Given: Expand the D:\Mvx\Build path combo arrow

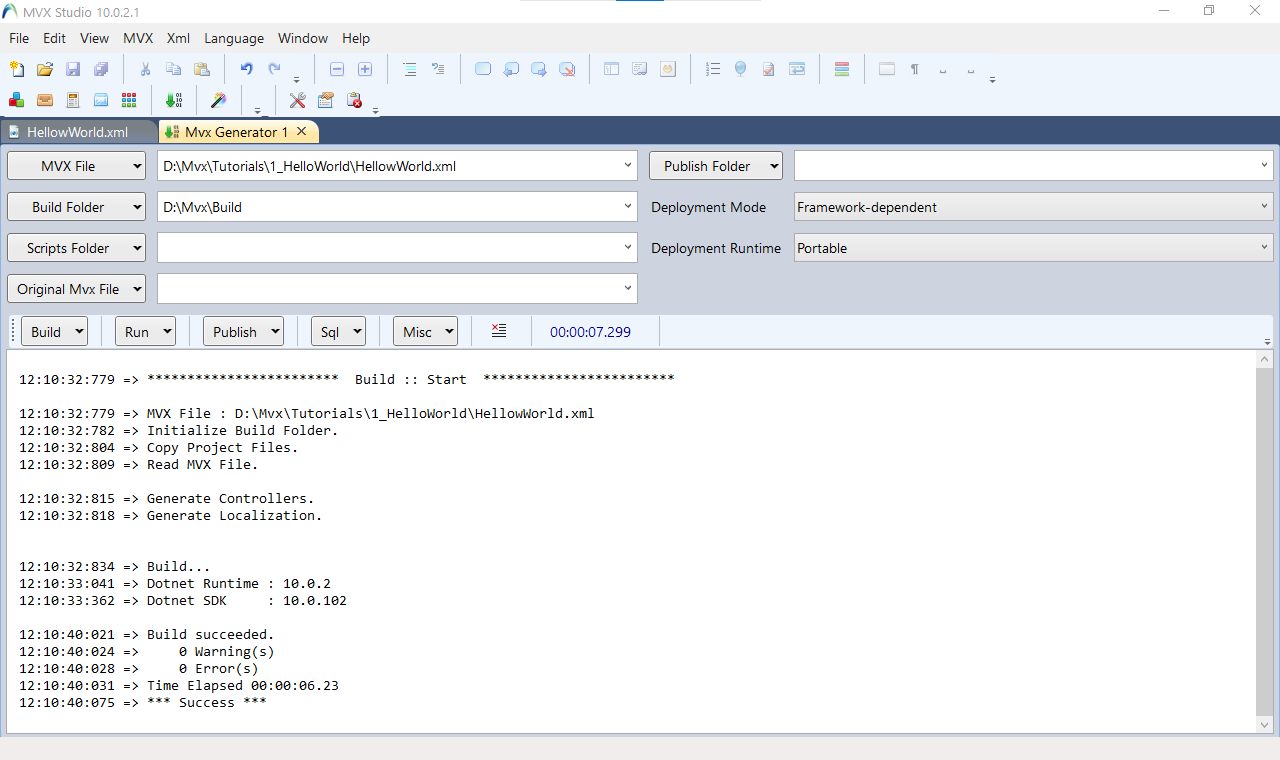Looking at the screenshot, I should tap(627, 207).
